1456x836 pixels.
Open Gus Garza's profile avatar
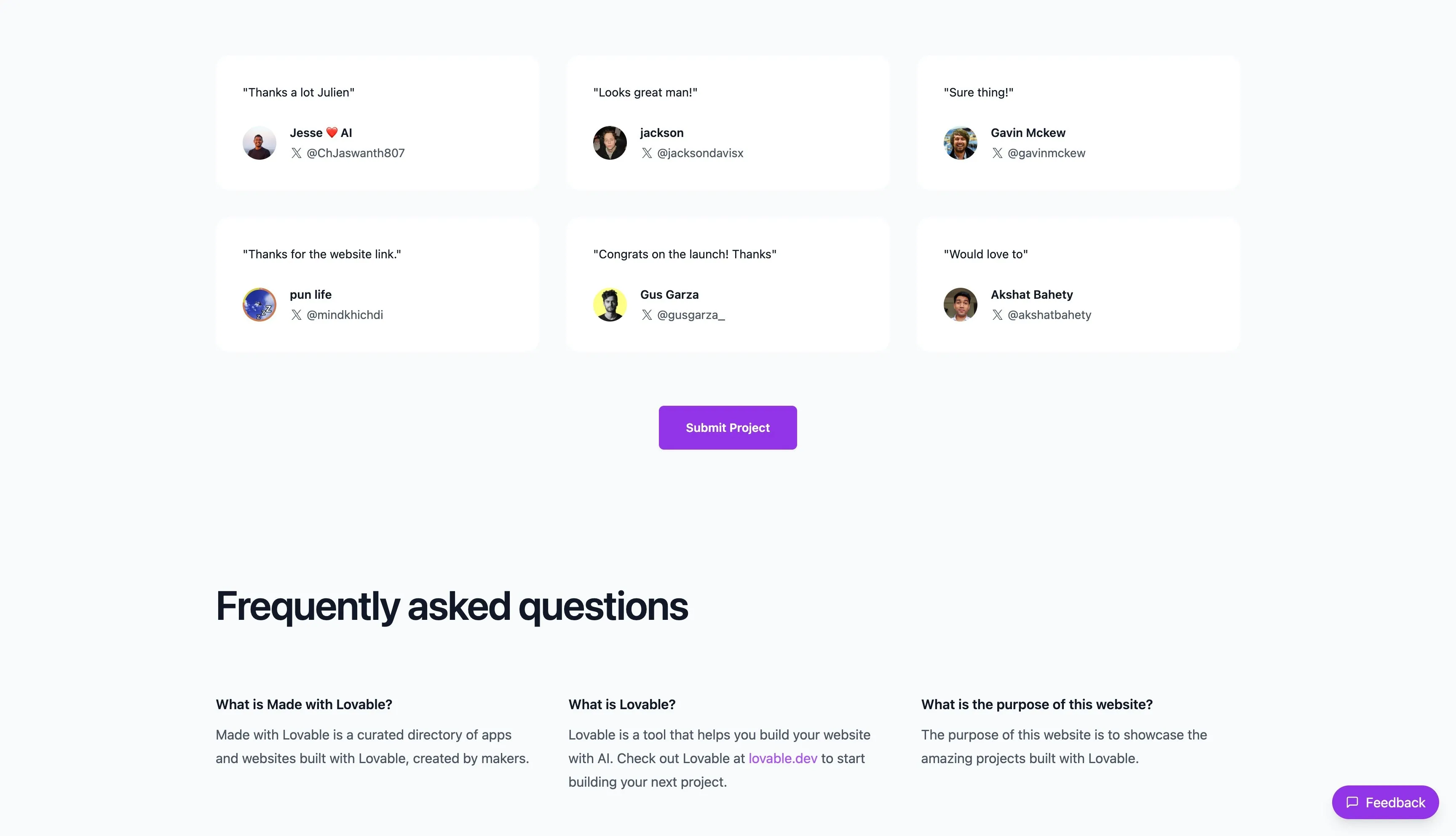click(610, 305)
